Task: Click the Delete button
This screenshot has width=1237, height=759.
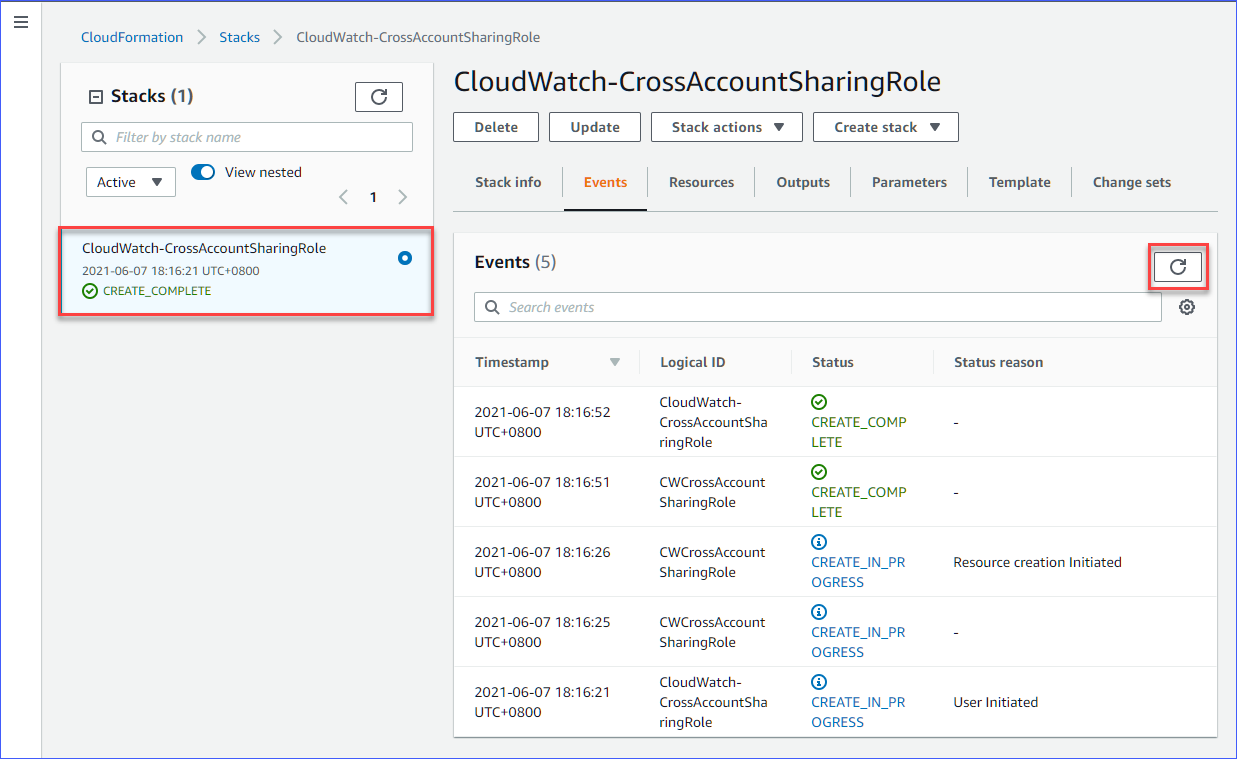Action: tap(496, 127)
